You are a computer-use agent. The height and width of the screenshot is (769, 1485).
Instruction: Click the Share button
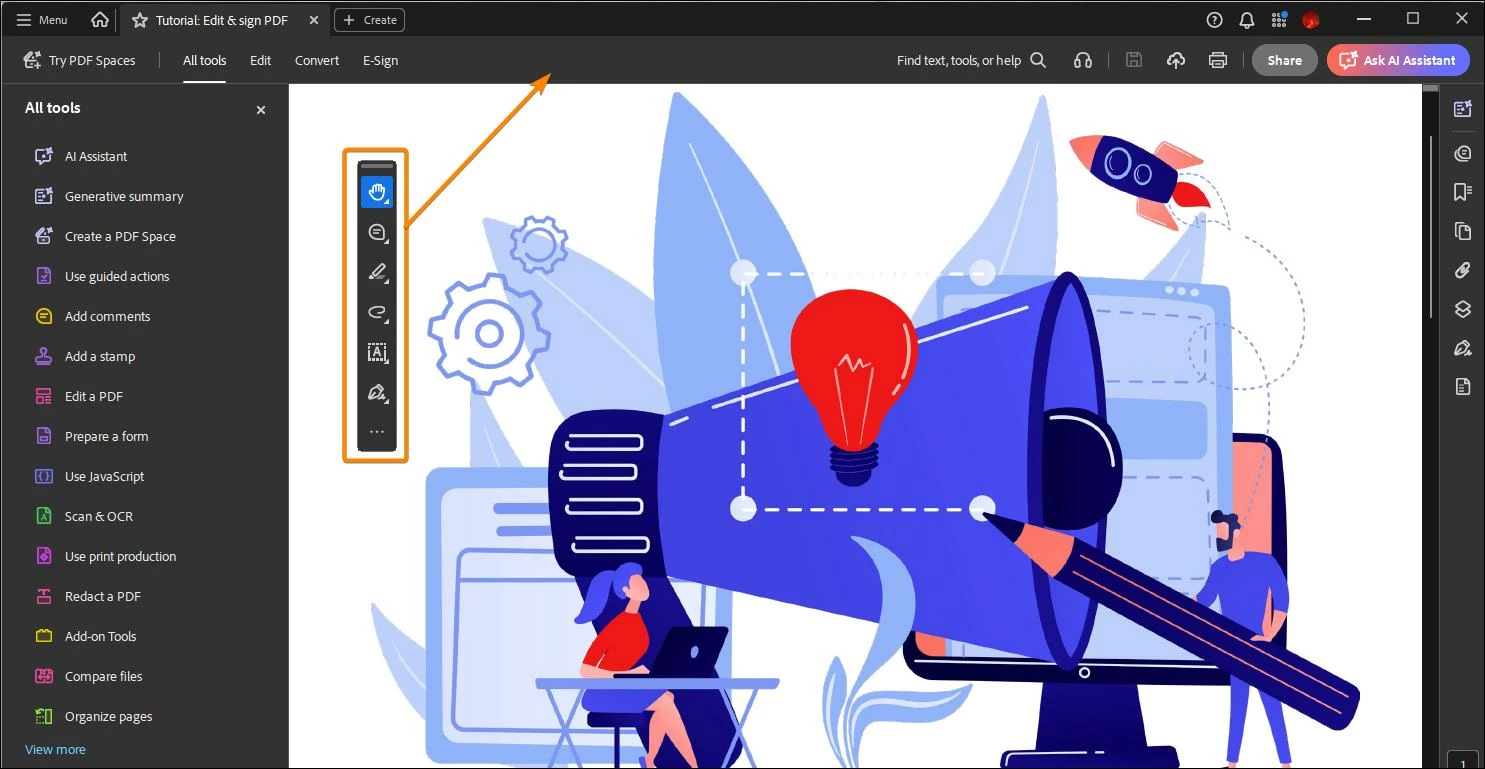1284,60
